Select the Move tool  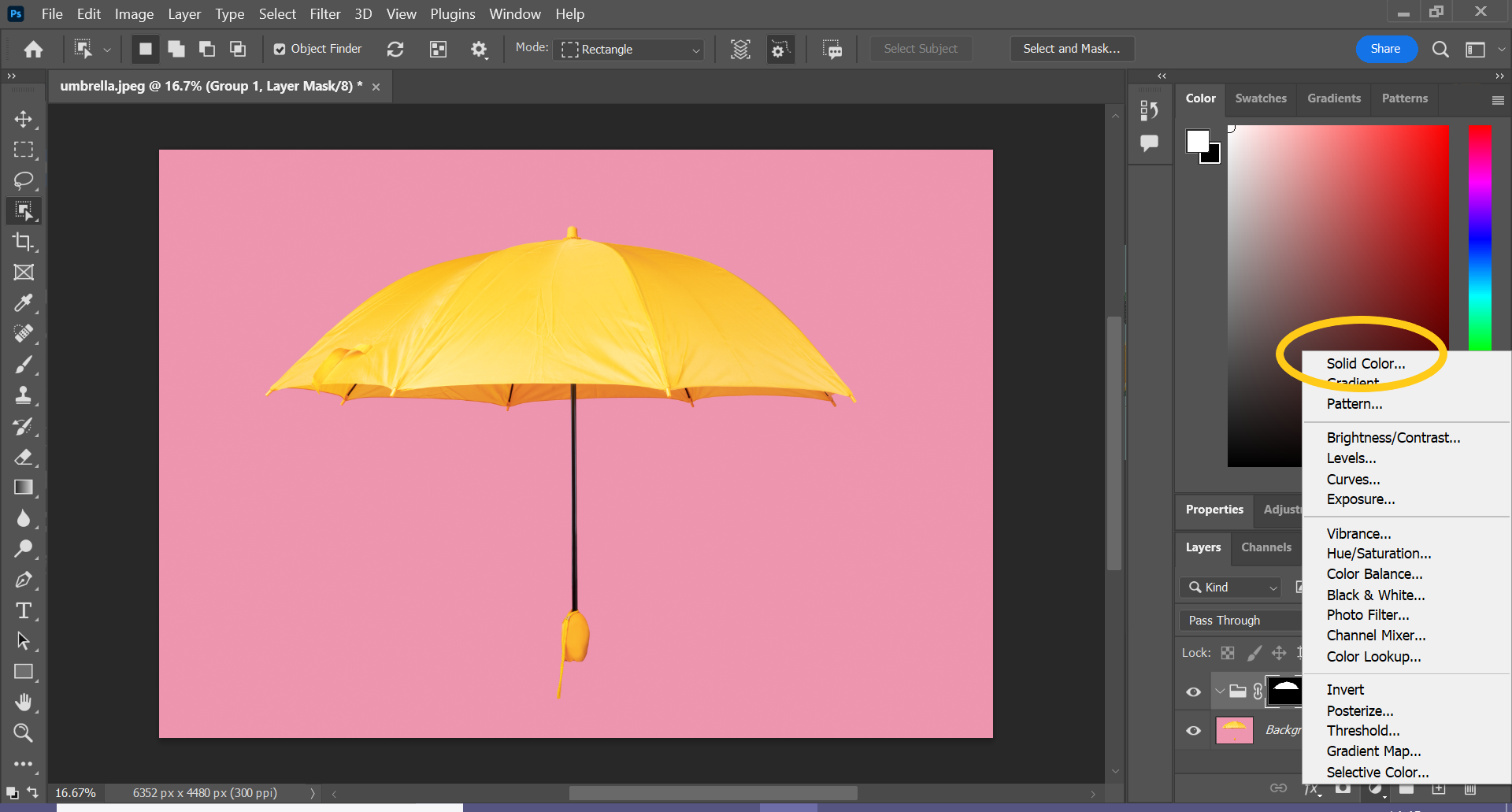point(24,119)
